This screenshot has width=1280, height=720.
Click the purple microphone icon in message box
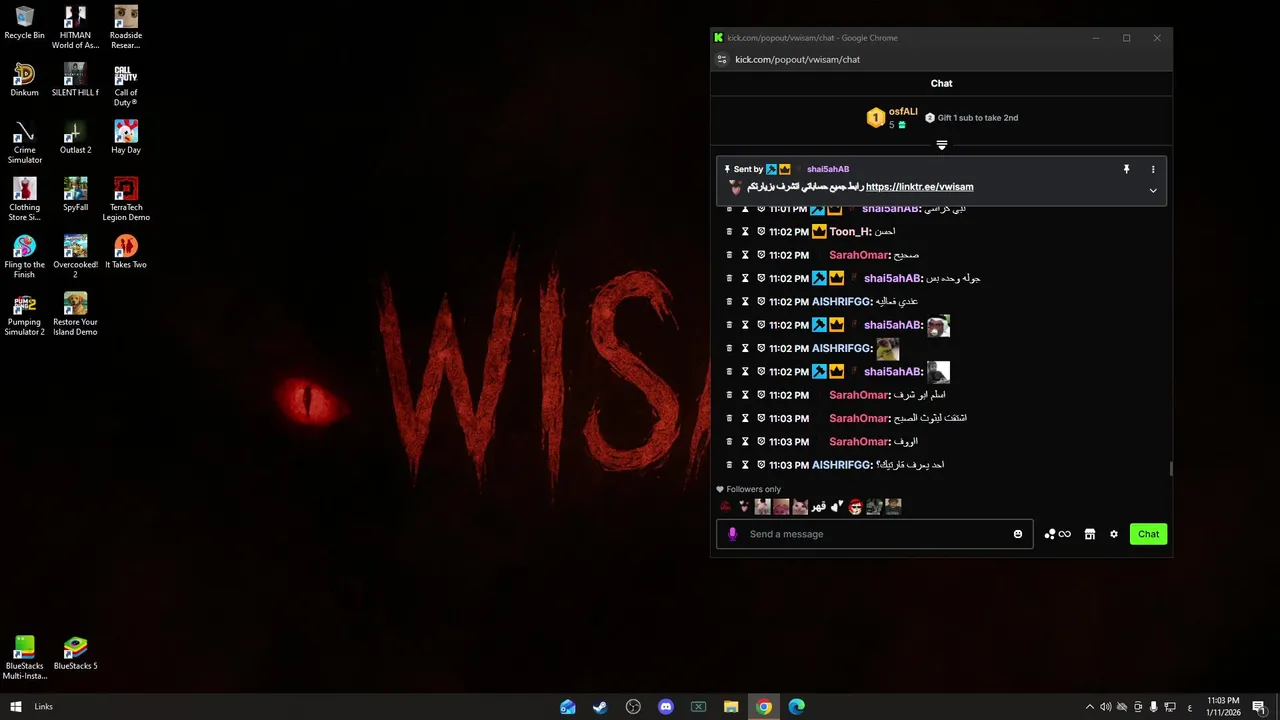click(732, 534)
